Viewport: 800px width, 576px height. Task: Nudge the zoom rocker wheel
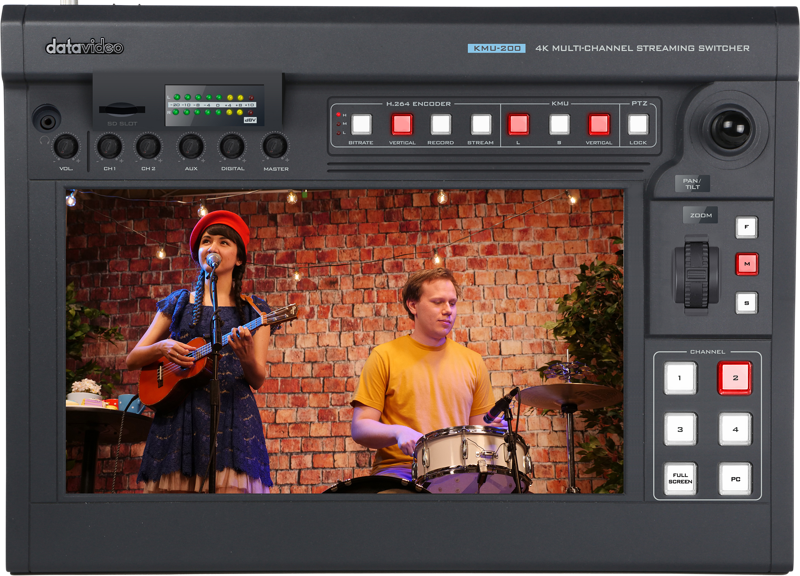696,274
